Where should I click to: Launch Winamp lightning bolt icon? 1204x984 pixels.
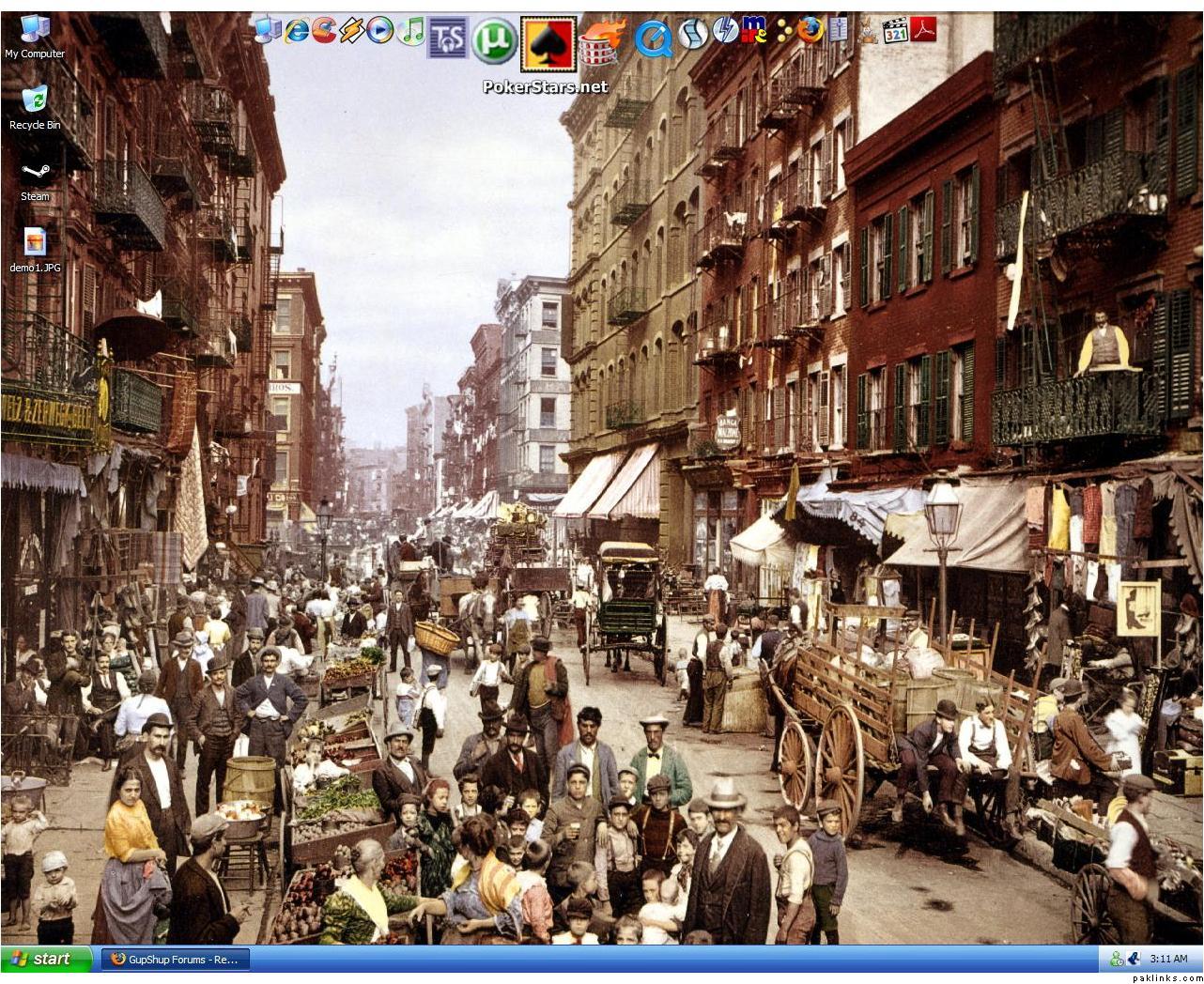352,31
